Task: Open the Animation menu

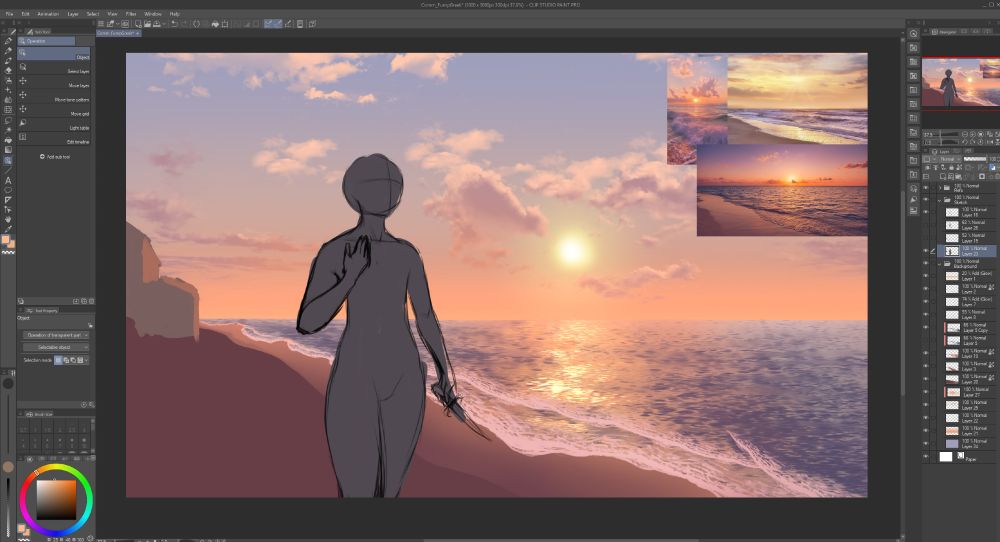Action: click(x=48, y=13)
